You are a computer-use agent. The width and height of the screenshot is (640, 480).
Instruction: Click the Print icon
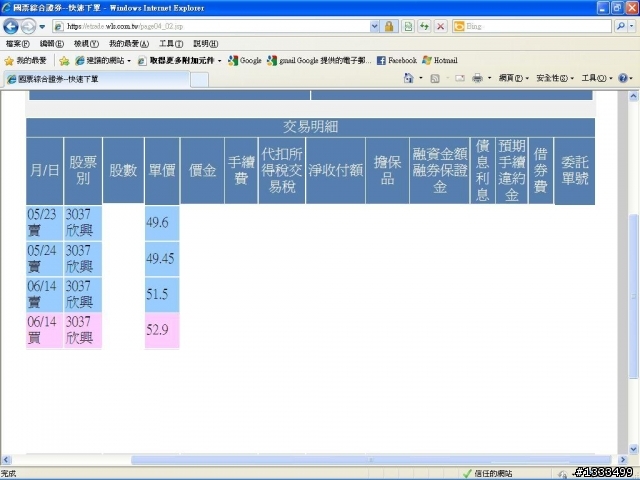477,78
